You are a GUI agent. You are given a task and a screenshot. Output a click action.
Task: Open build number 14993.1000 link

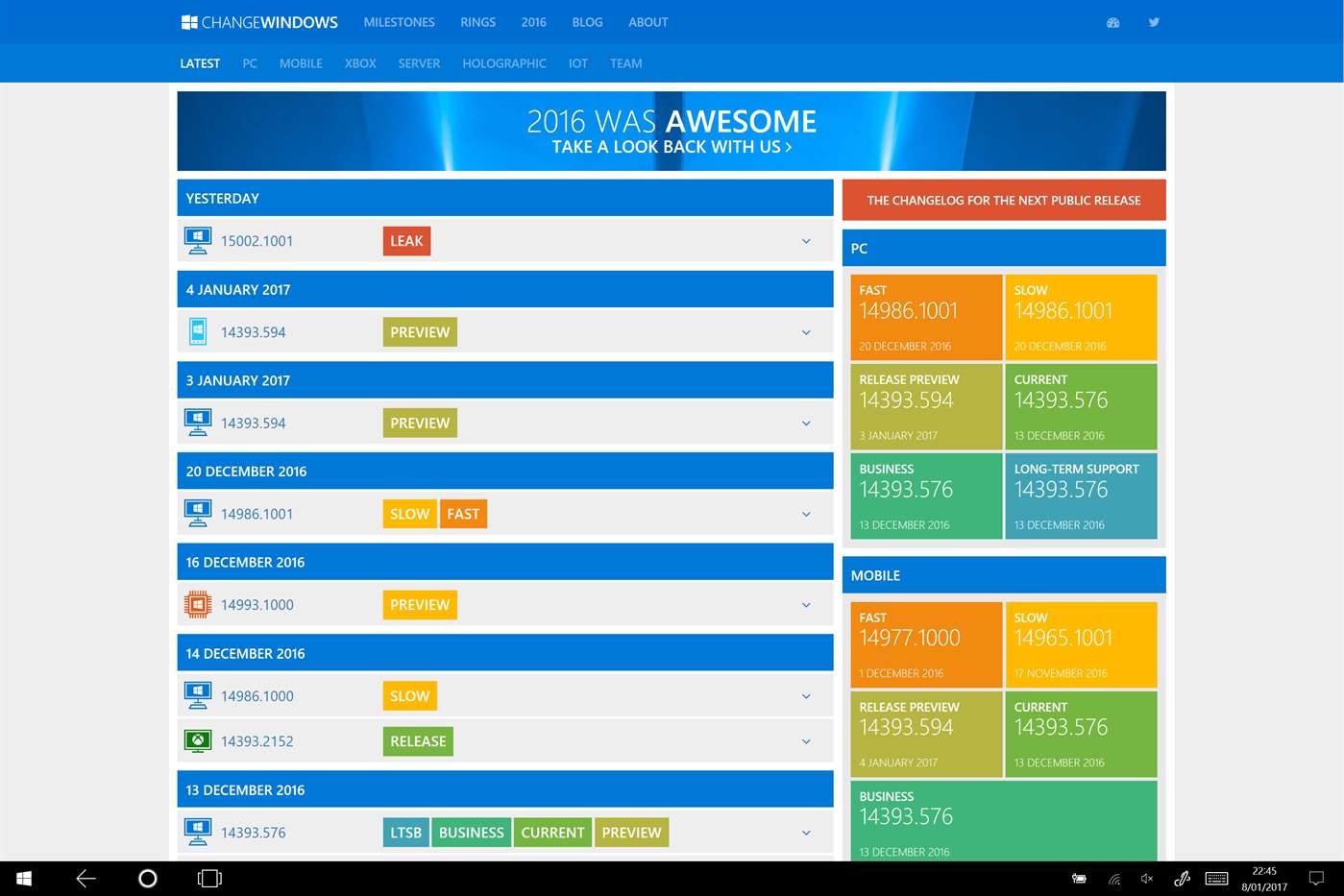click(257, 605)
